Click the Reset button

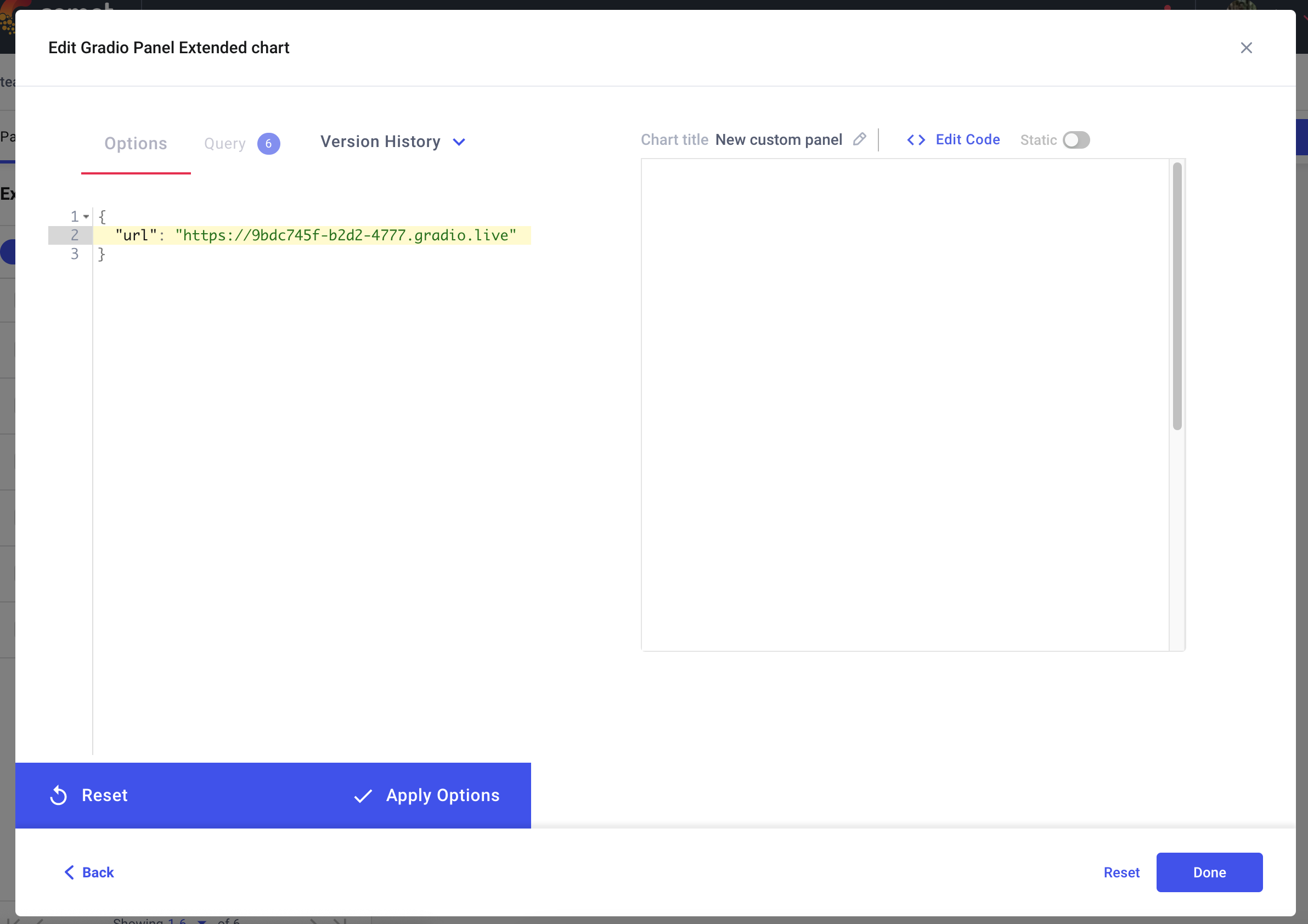[x=88, y=795]
